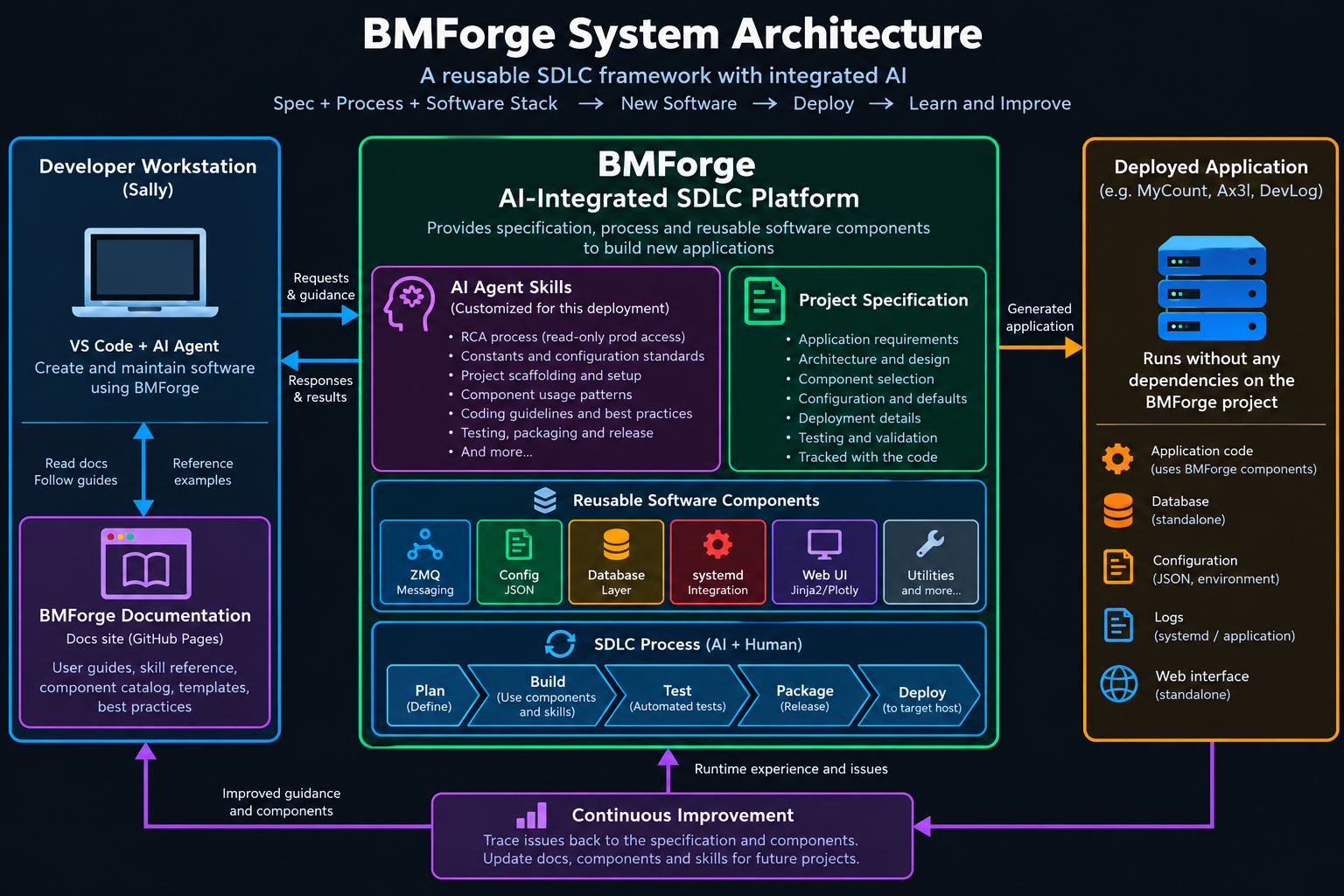Viewport: 1344px width, 896px height.
Task: Select the ZMQ Messaging component tile
Action: 425,562
